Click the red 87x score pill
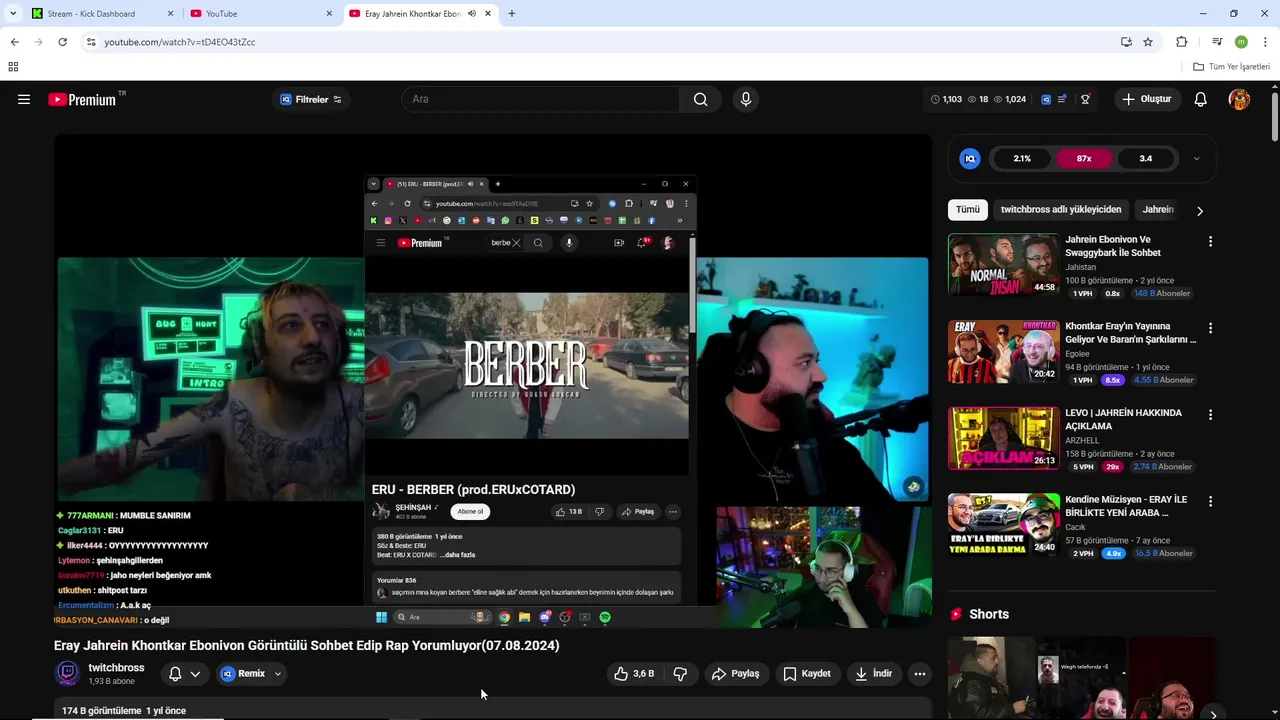1280x720 pixels. pos(1084,158)
